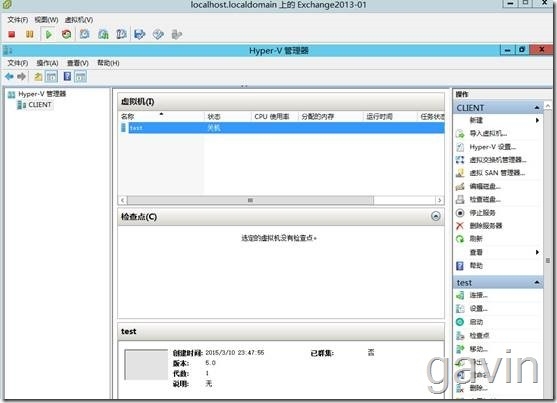Collapse the test actions section
Image resolution: width=557 pixels, height=403 pixels.
537,283
